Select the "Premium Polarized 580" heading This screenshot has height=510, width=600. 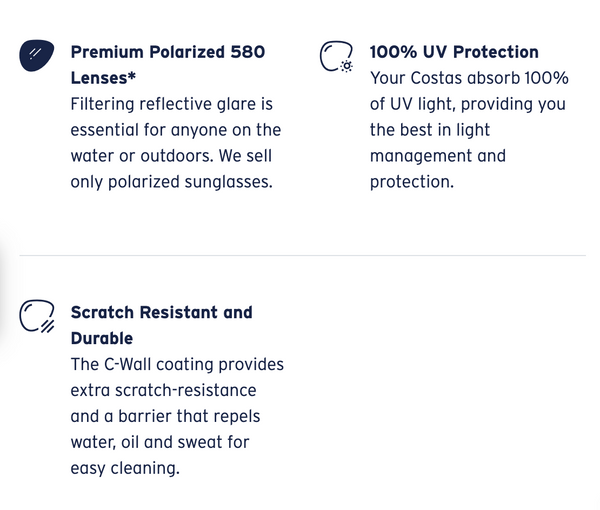click(168, 52)
